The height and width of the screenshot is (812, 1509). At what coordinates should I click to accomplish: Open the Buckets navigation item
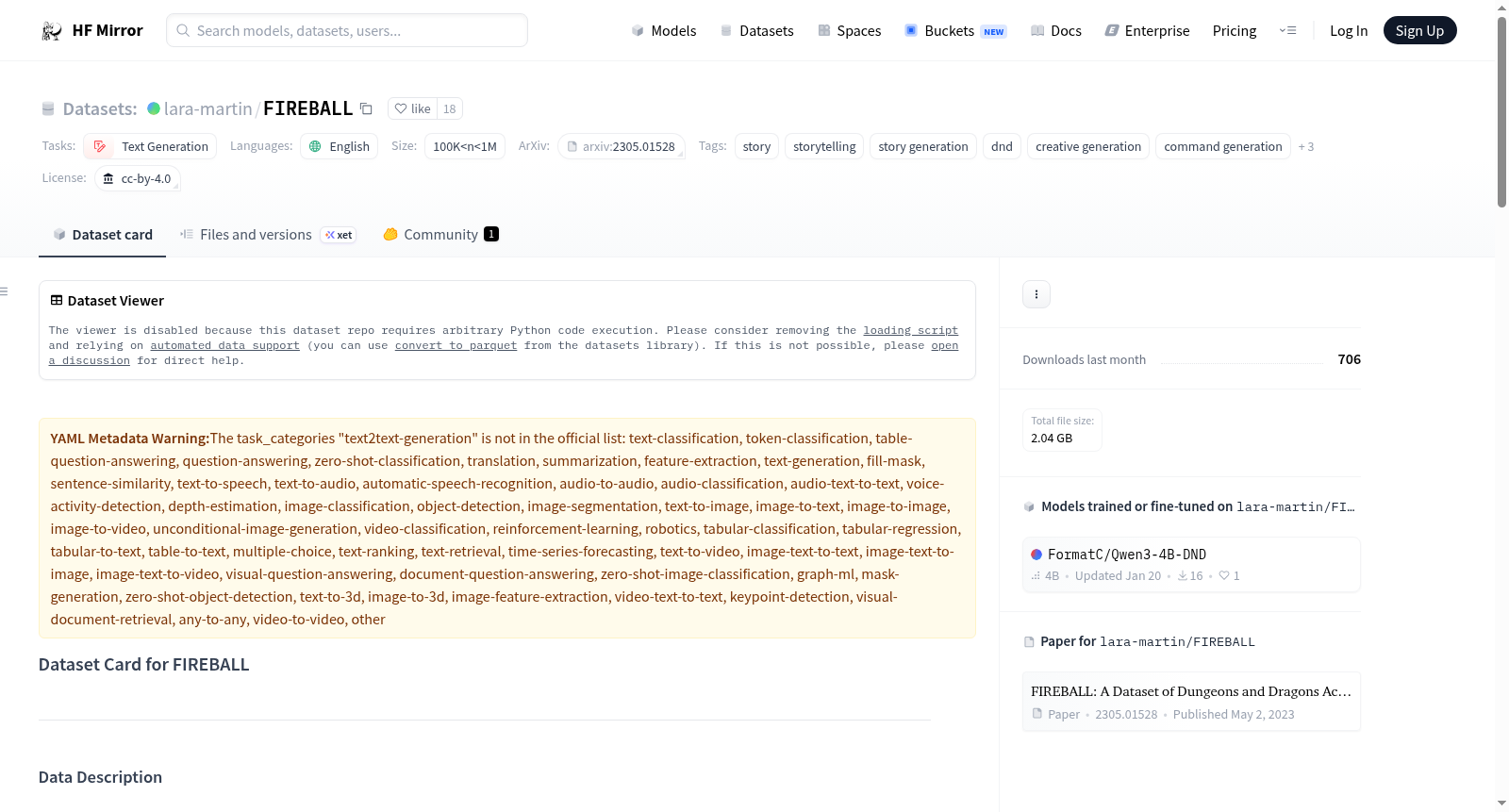954,31
